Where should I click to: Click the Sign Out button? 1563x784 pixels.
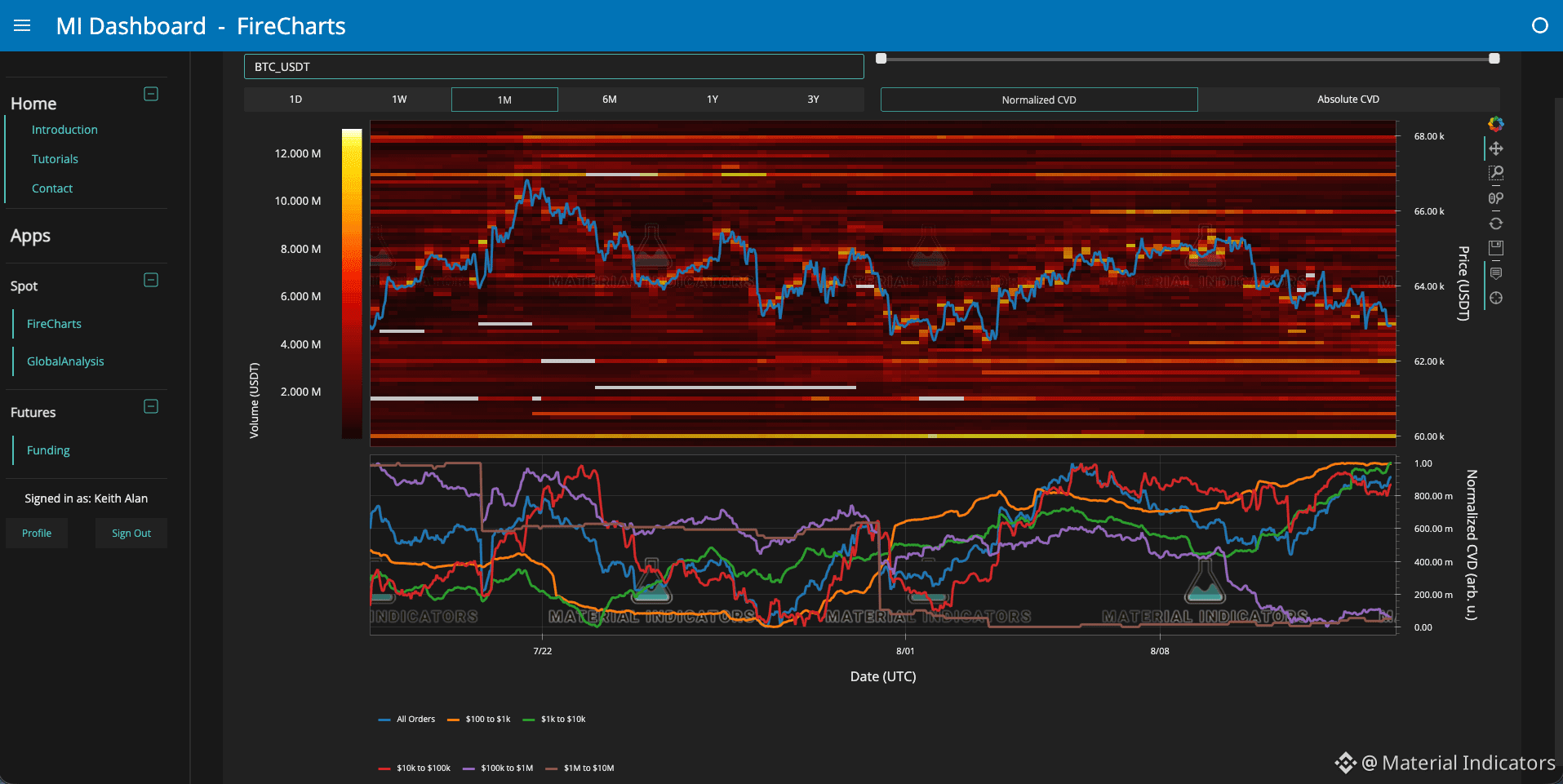coord(131,534)
